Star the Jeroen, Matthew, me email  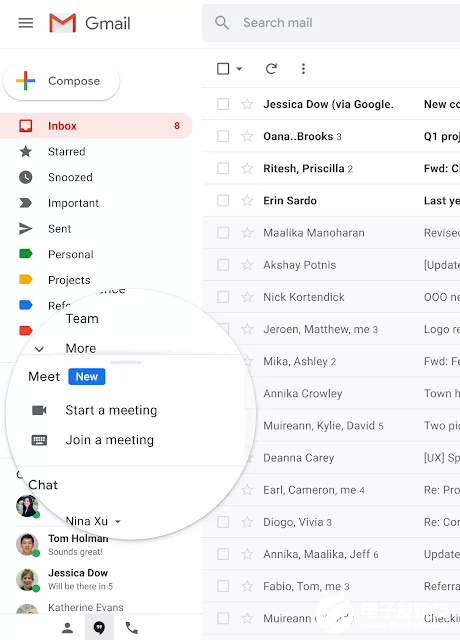coord(247,329)
